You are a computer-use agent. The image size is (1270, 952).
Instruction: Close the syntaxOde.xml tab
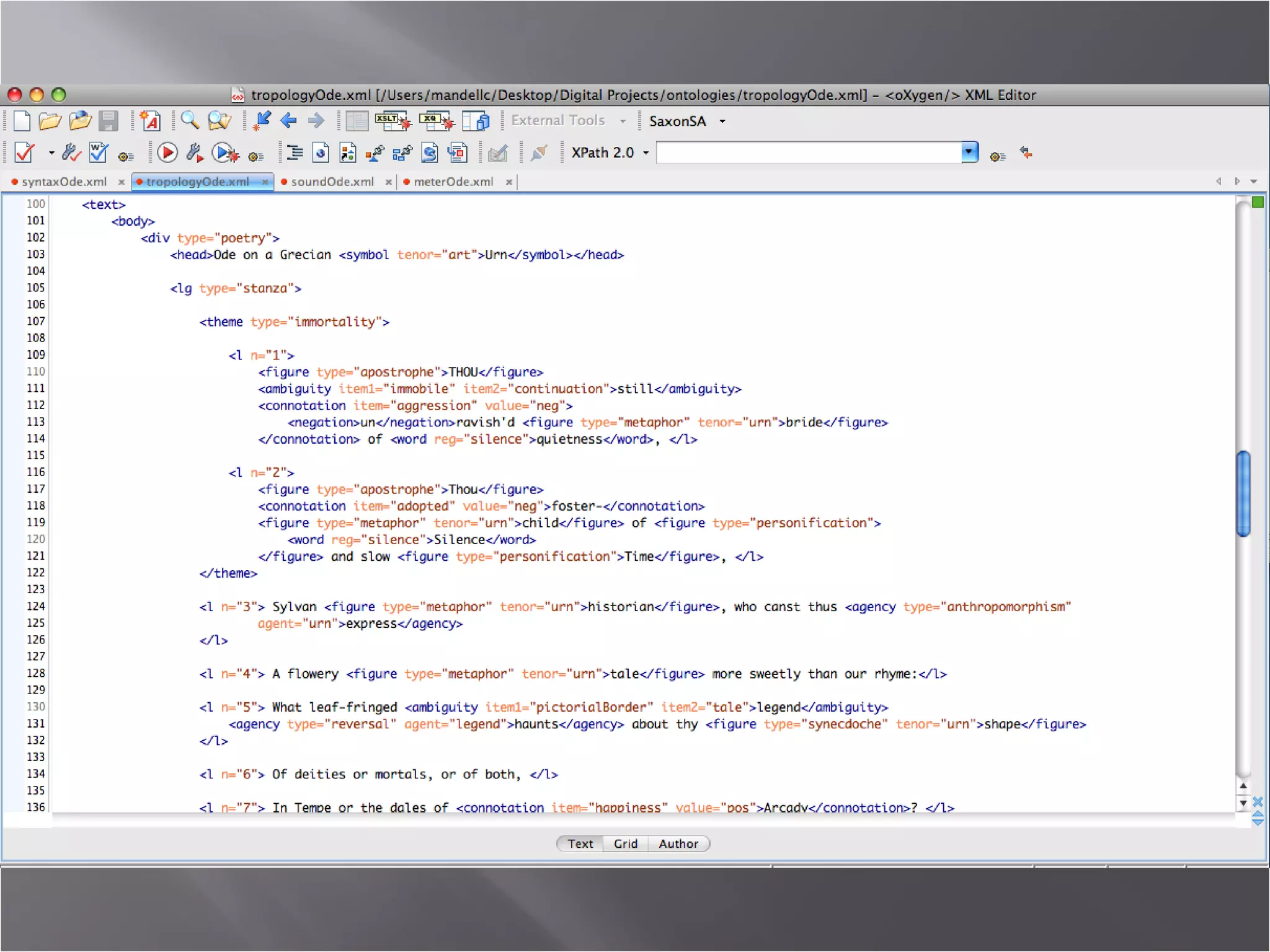coord(122,182)
